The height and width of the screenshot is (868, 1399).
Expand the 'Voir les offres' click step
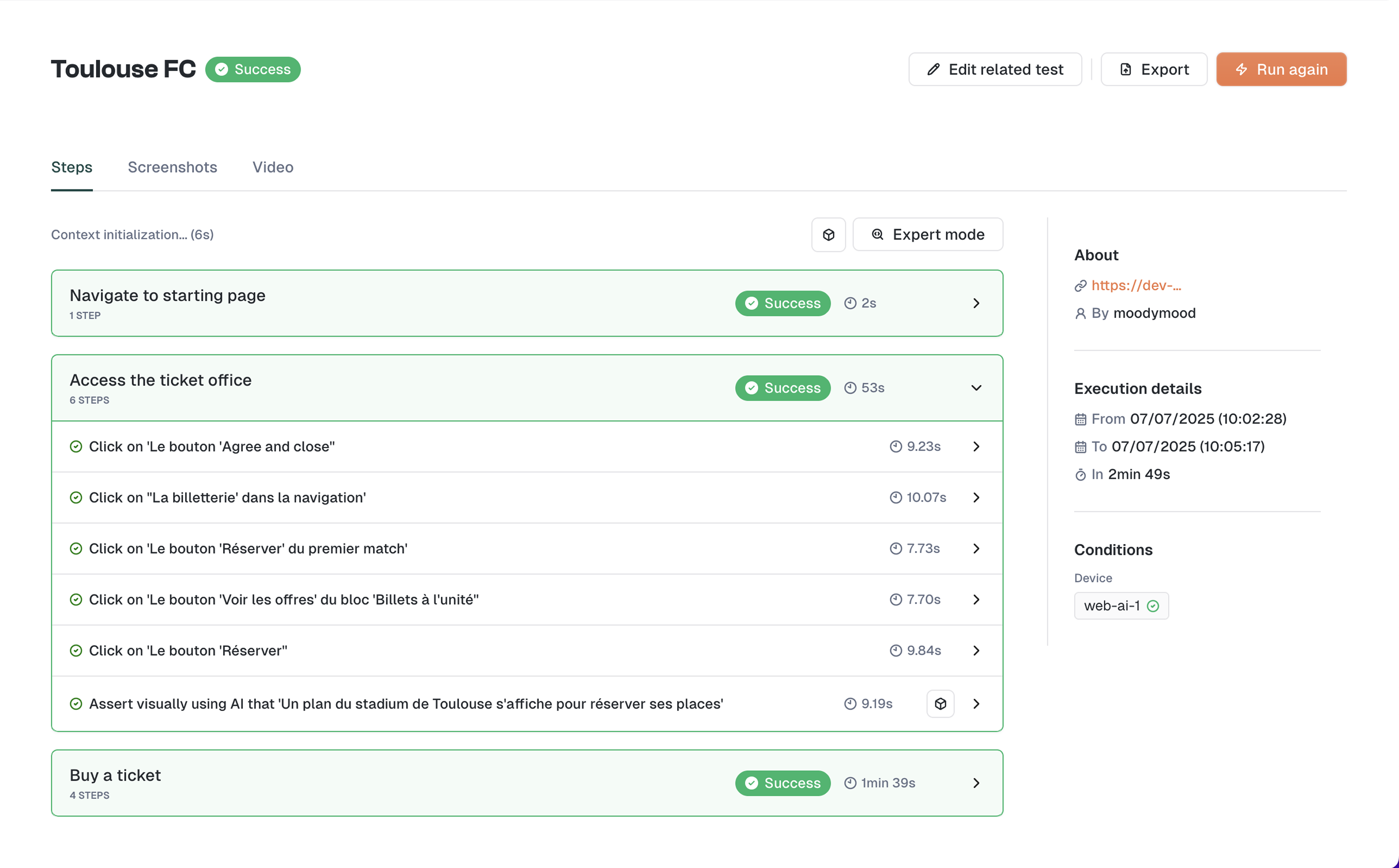[976, 600]
